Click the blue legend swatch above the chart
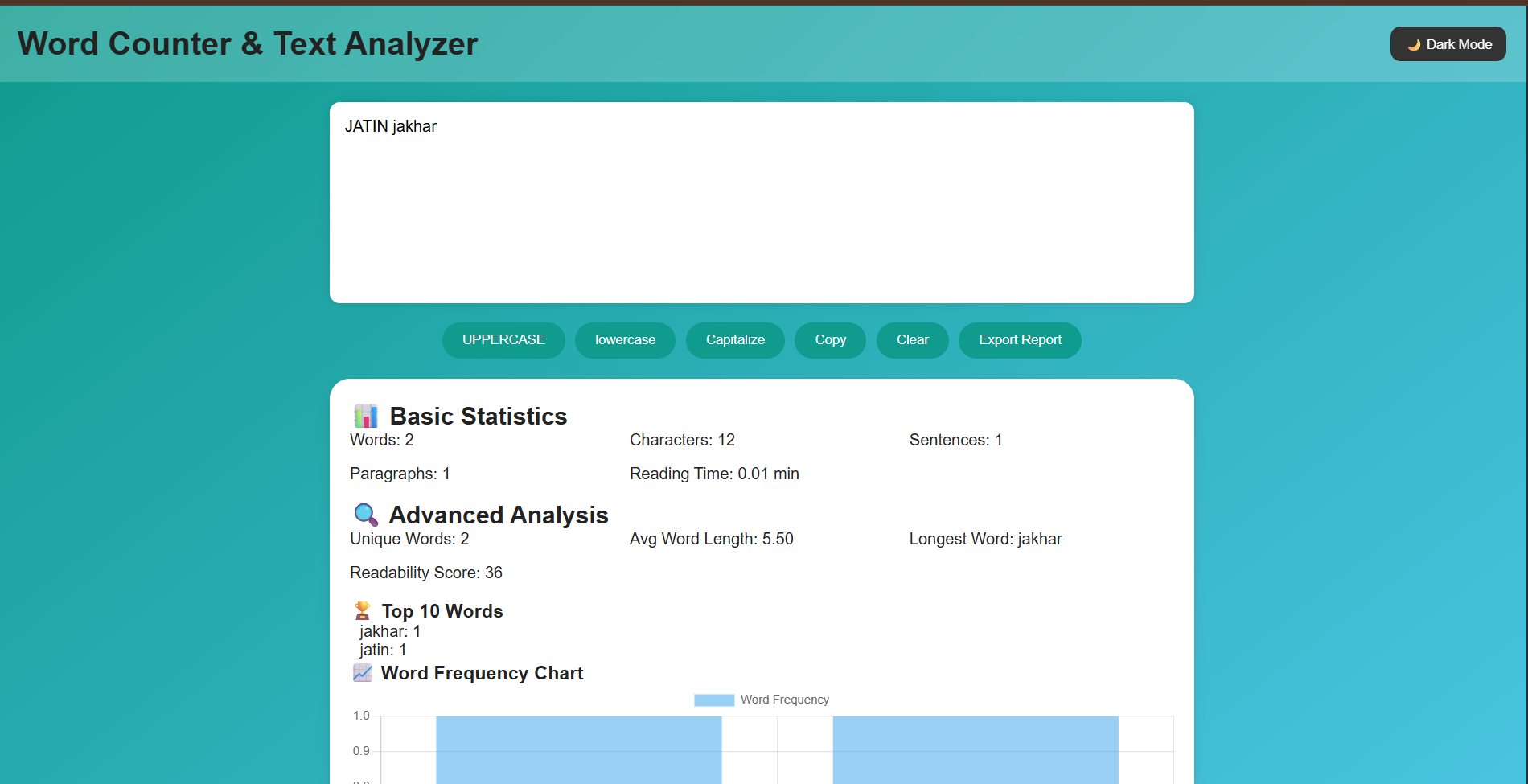1528x784 pixels. [x=713, y=700]
